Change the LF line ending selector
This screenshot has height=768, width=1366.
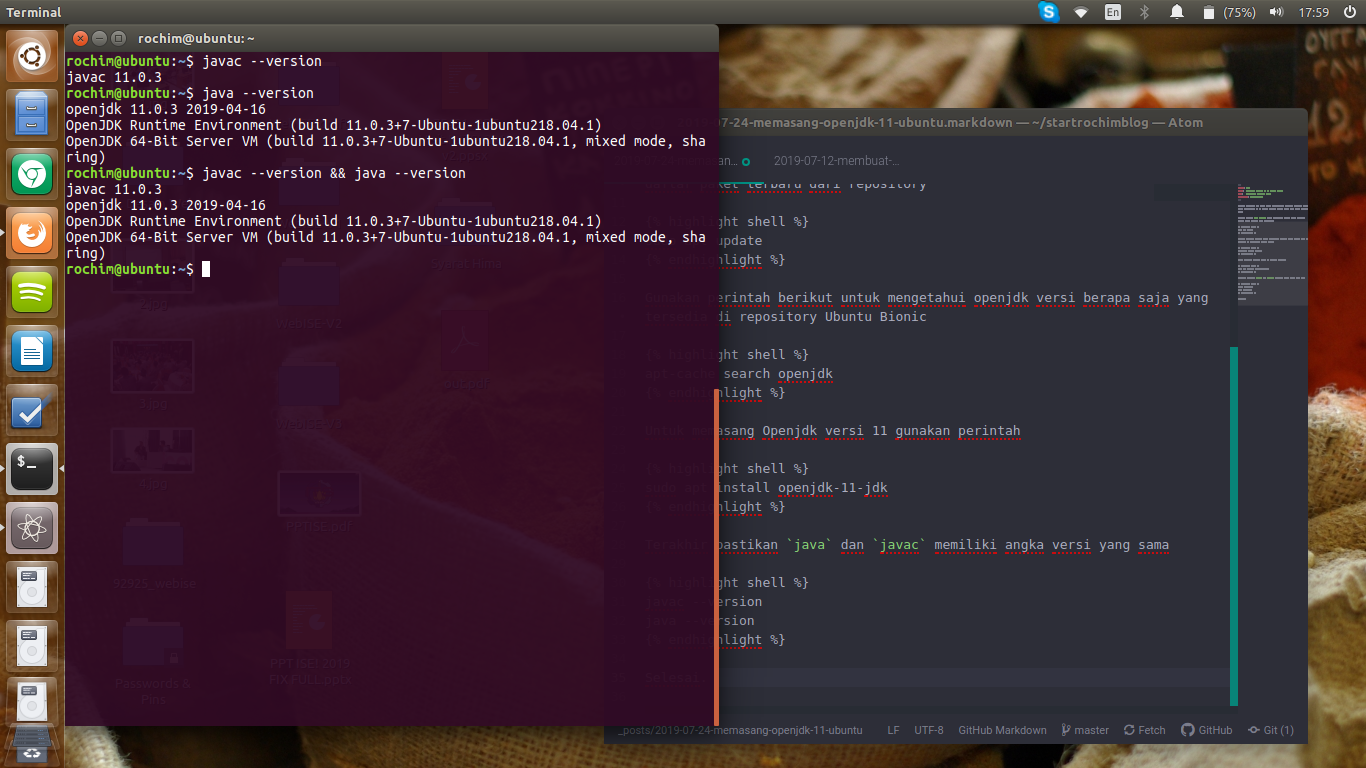coord(893,730)
